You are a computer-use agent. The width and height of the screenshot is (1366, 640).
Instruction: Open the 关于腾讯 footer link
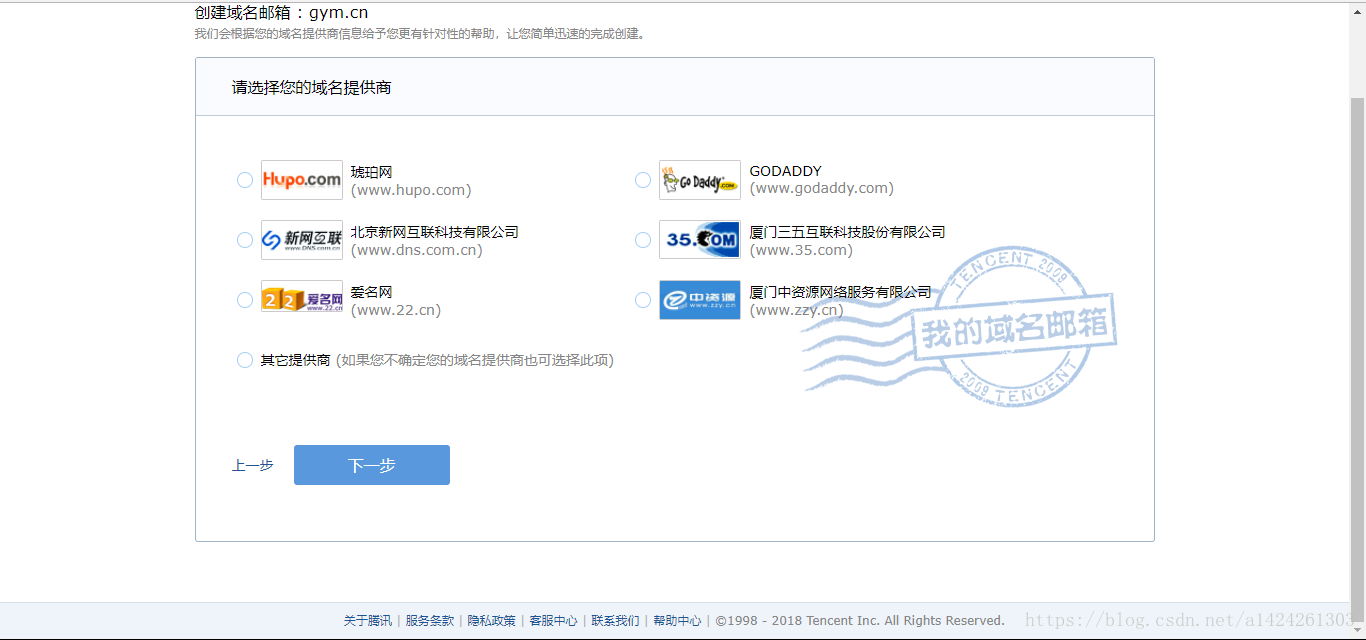point(368,620)
